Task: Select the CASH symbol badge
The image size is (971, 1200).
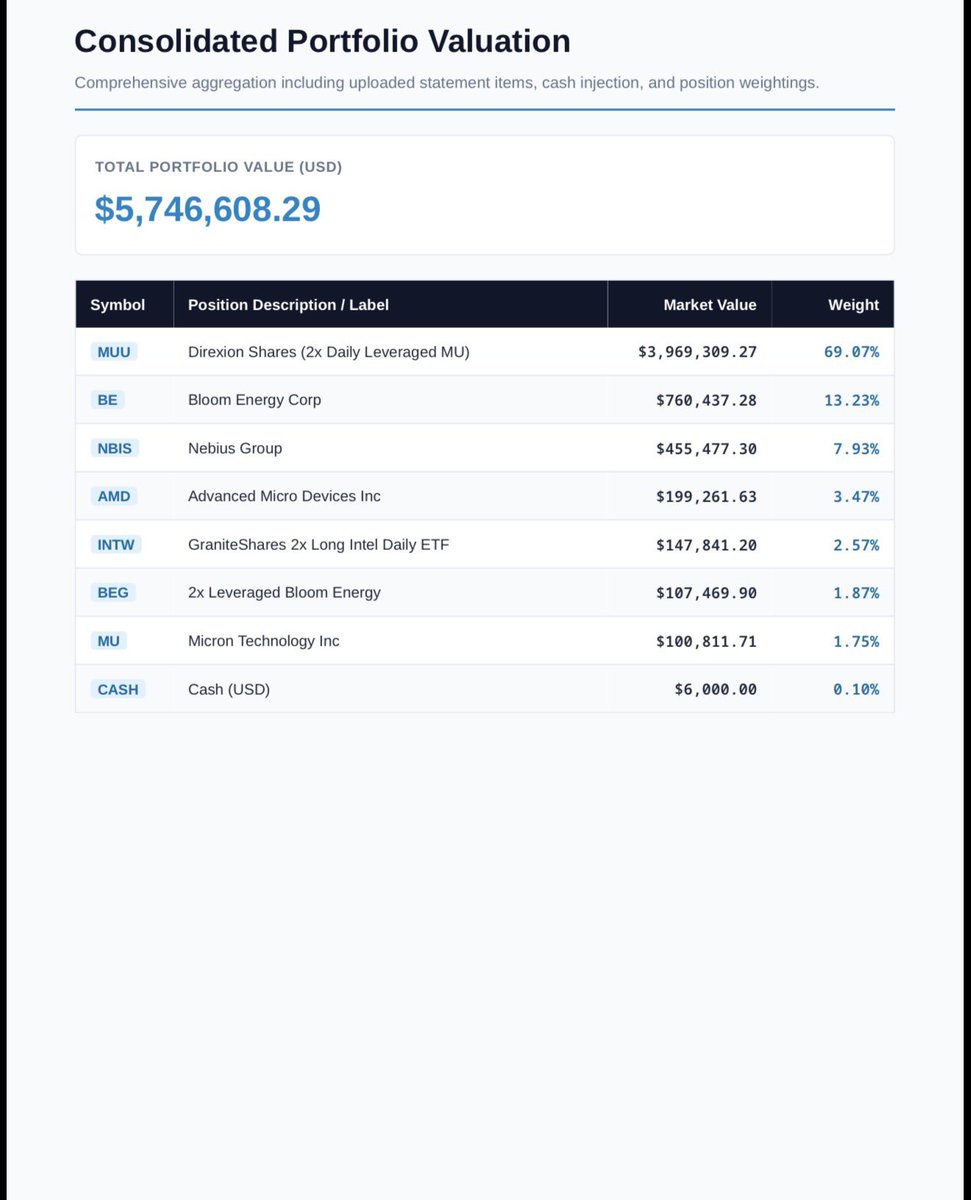Action: pos(118,688)
